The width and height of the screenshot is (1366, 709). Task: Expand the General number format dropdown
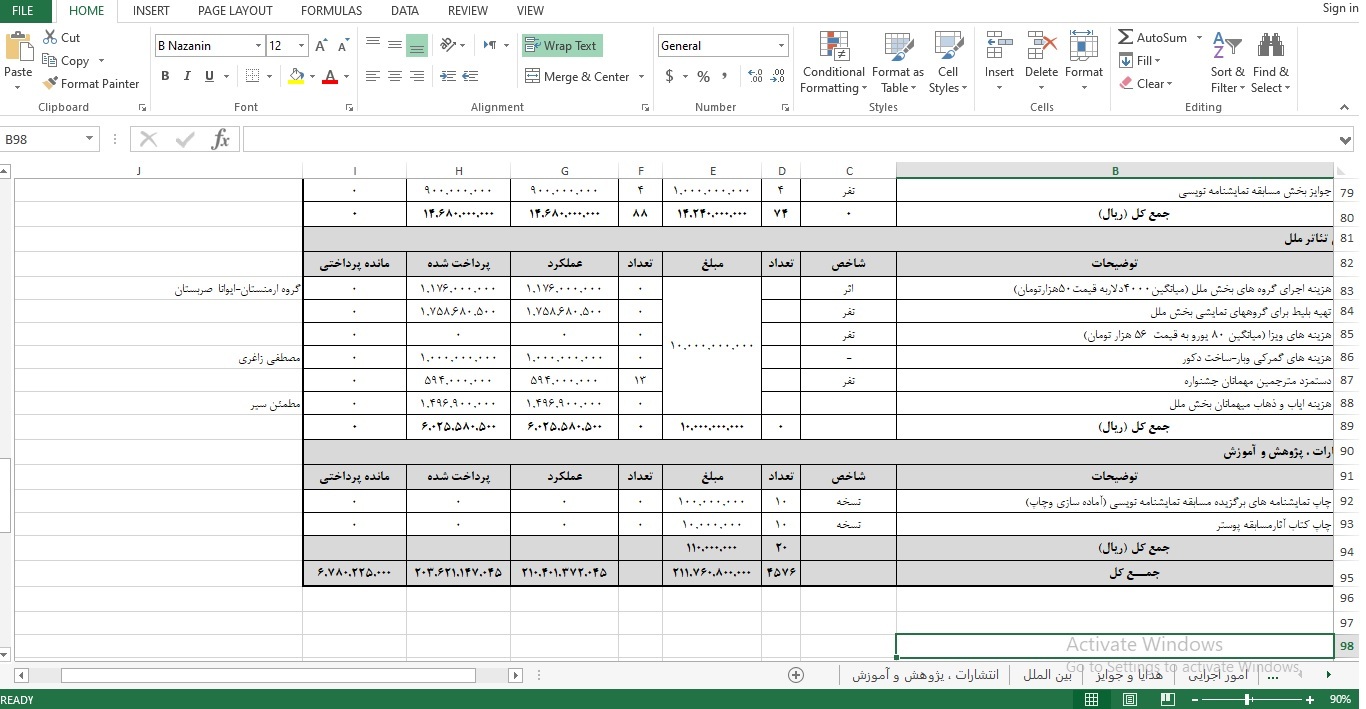click(x=781, y=46)
